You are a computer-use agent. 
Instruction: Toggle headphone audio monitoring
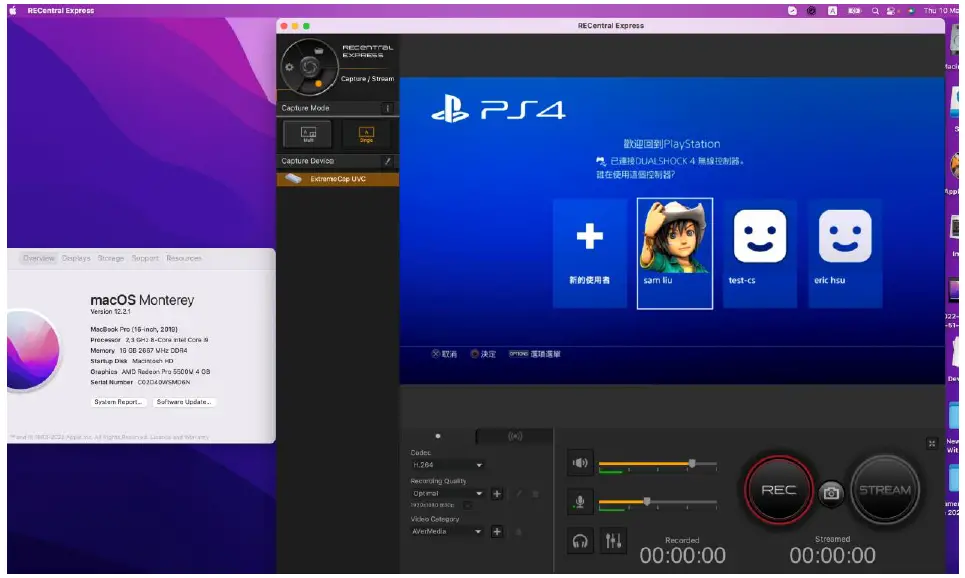pos(580,541)
